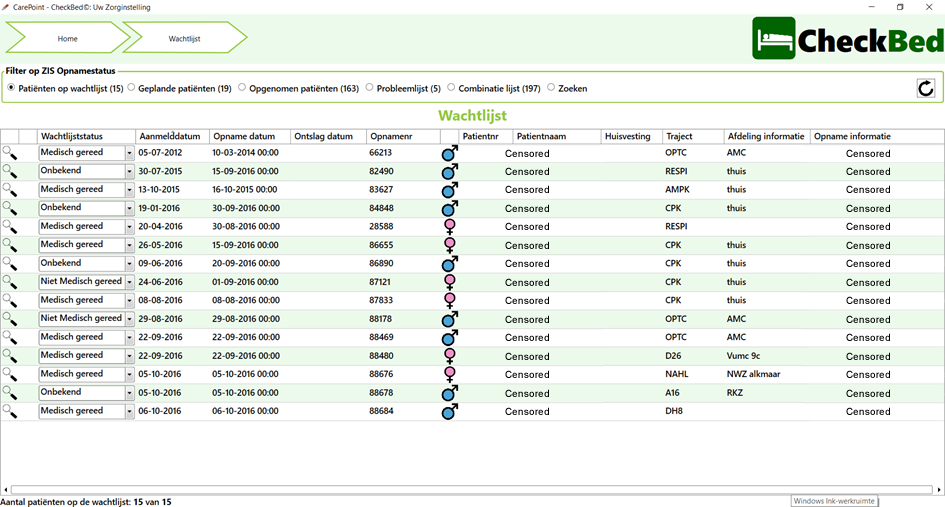The image size is (945, 507).
Task: Open magnifier details for admission 66213
Action: pos(10,153)
